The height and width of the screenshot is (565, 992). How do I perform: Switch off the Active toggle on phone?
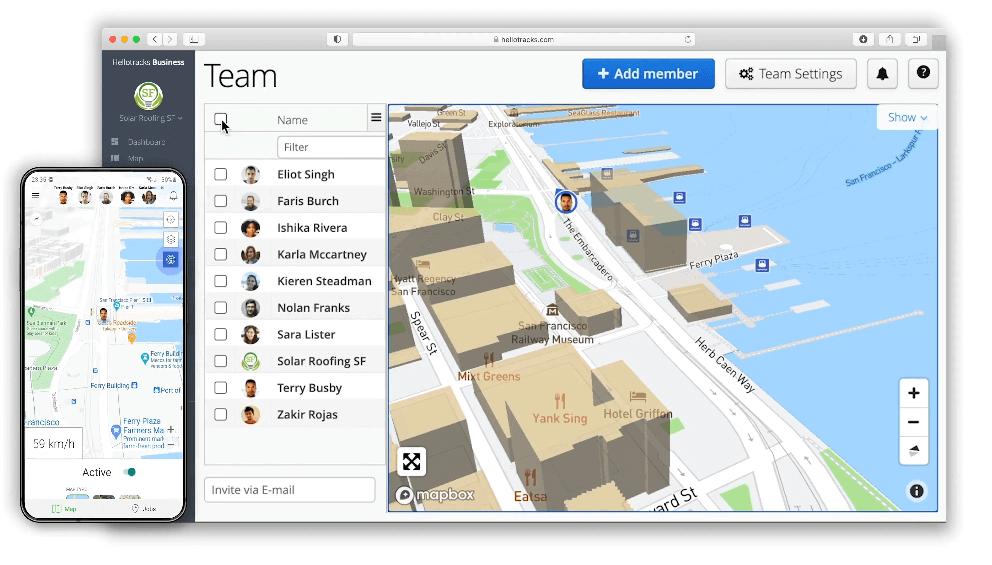pos(128,472)
